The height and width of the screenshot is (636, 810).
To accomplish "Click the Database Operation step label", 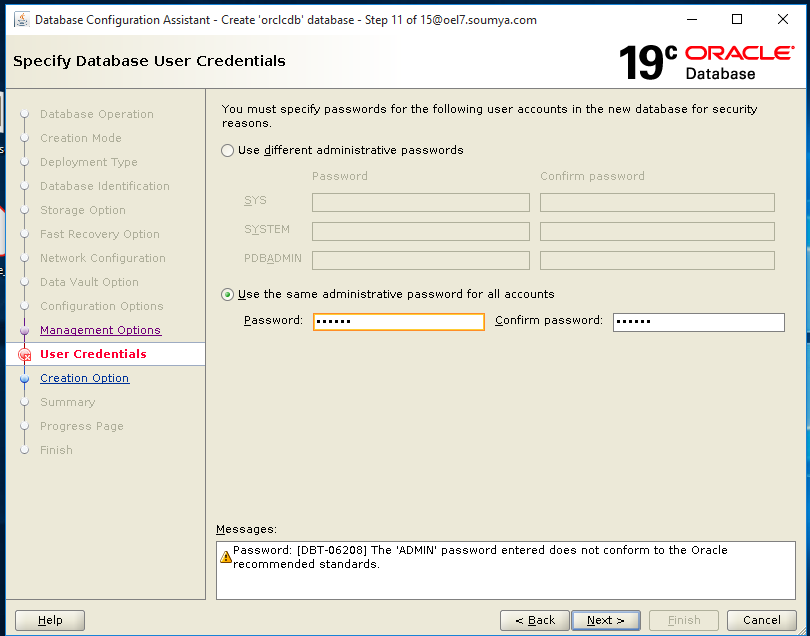I will click(x=97, y=114).
